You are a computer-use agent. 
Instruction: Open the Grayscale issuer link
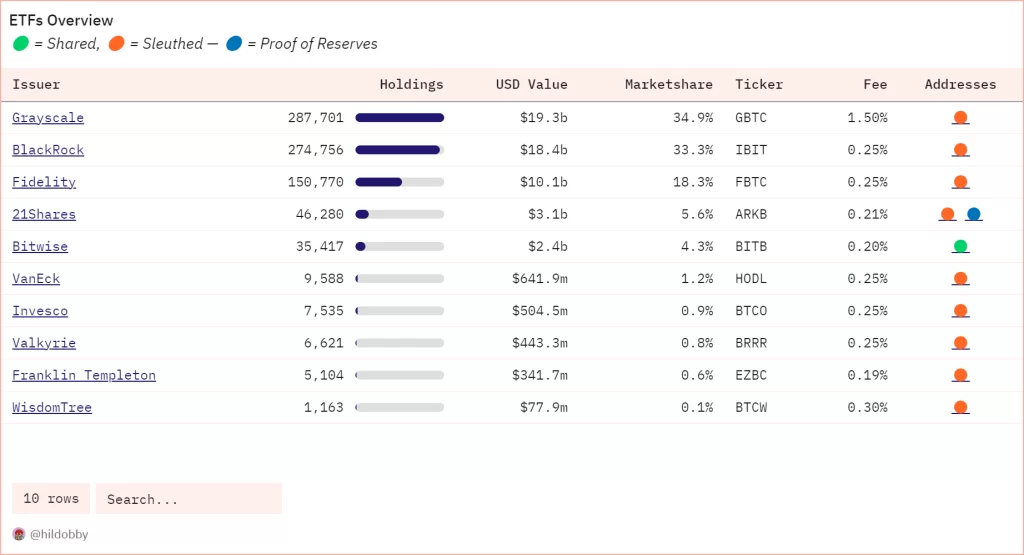48,118
